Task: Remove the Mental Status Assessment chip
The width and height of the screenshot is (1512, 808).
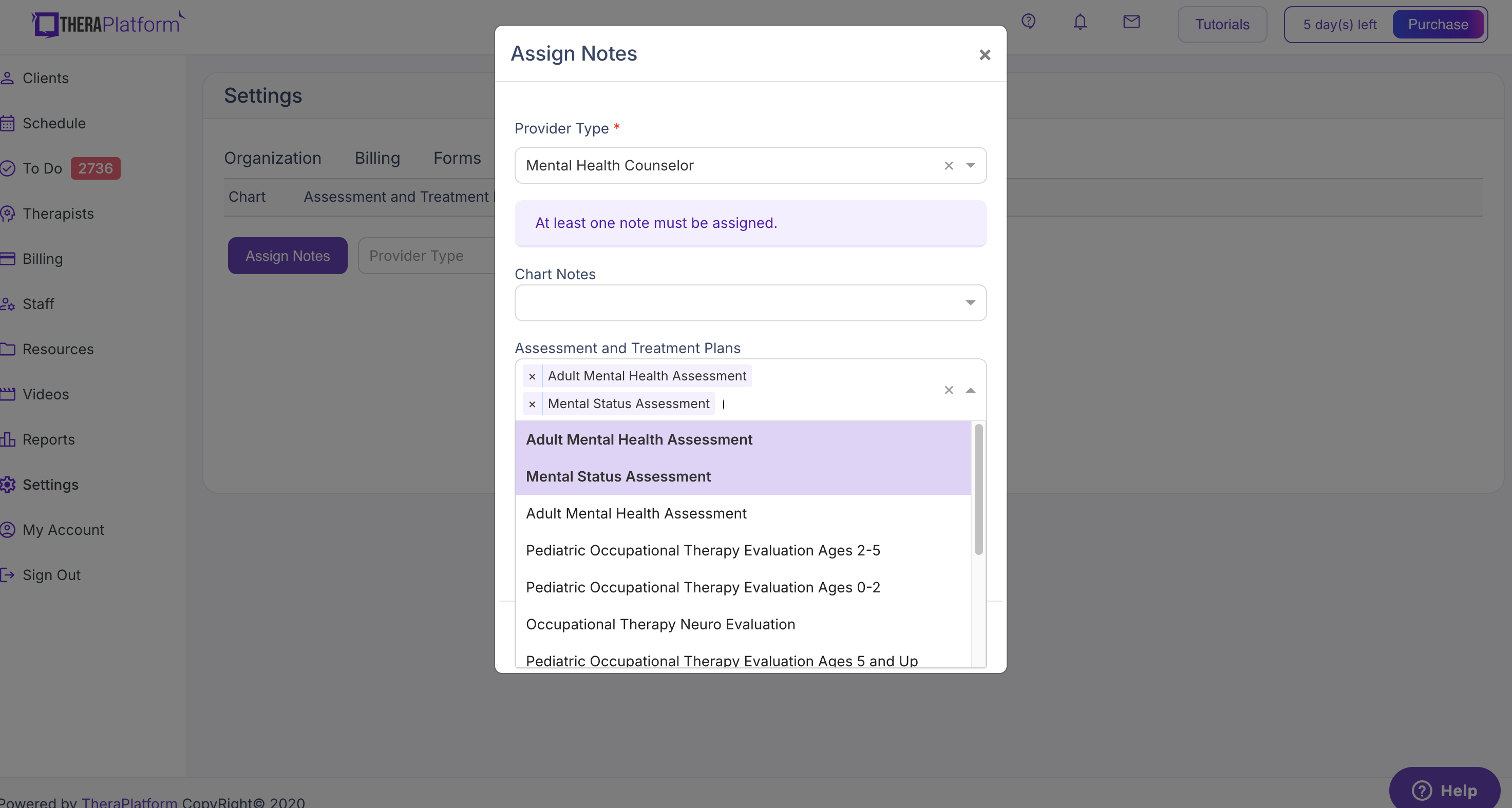Action: click(x=532, y=403)
